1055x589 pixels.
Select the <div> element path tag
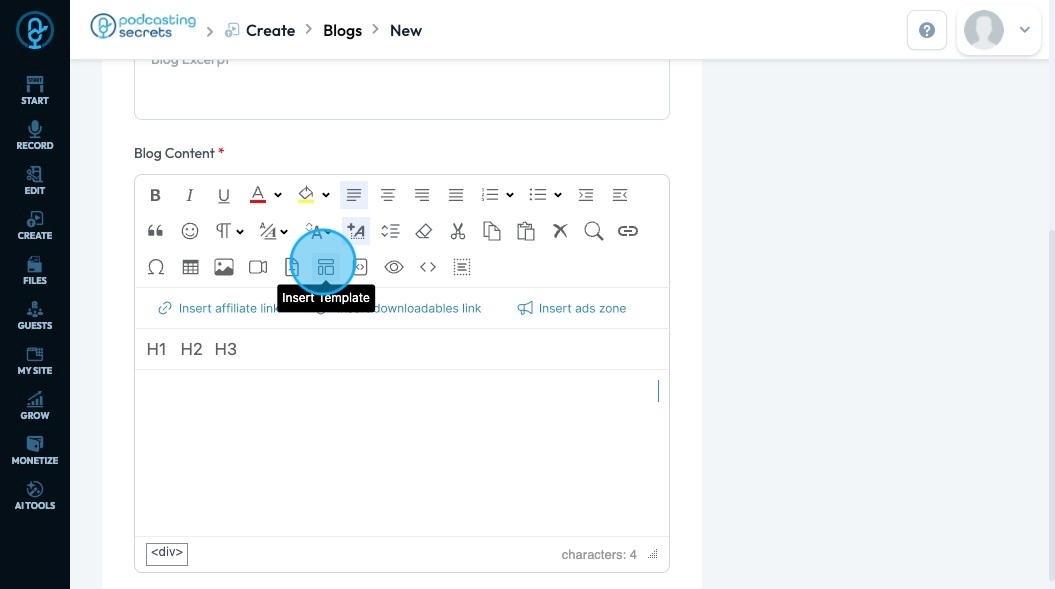[167, 554]
